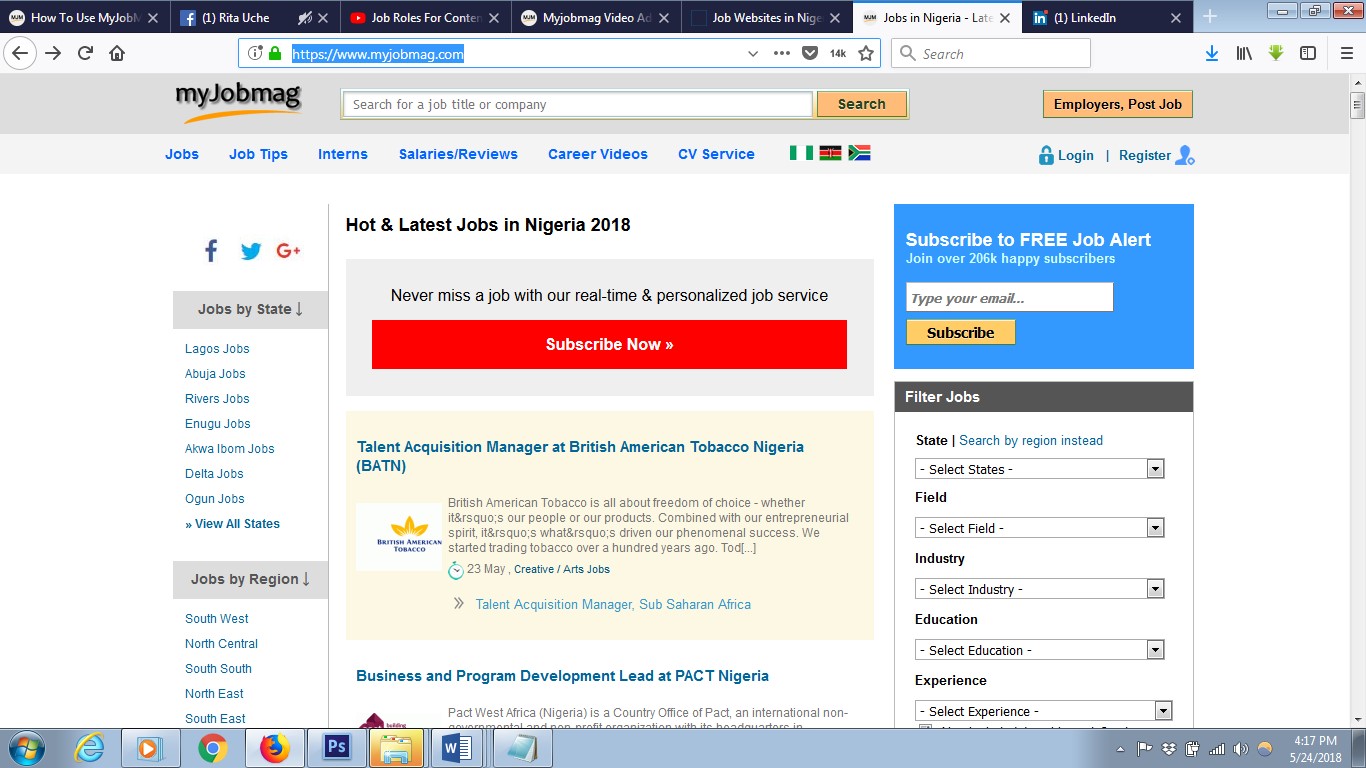Open the Select Industry dropdown
This screenshot has width=1366, height=768.
(1040, 589)
